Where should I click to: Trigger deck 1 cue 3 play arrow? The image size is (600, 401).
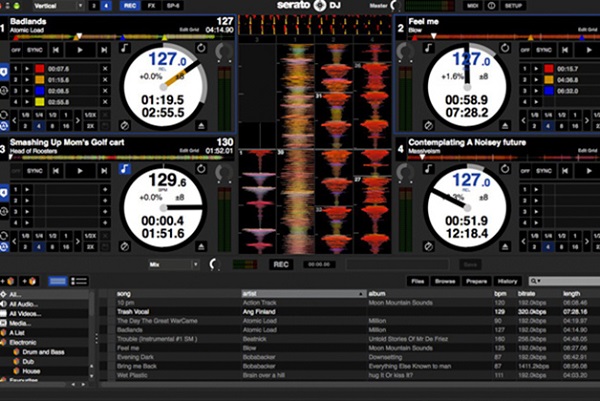click(27, 91)
